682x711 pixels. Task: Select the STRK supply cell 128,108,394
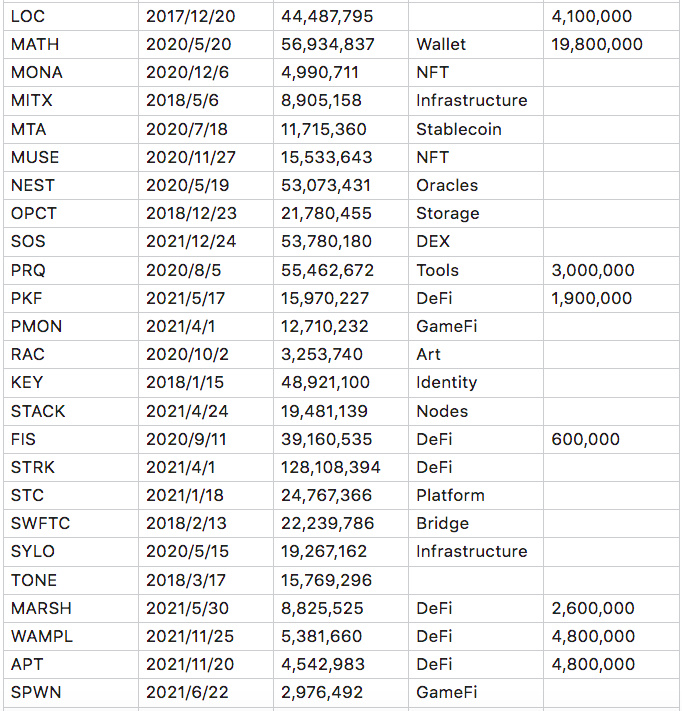tap(341, 468)
